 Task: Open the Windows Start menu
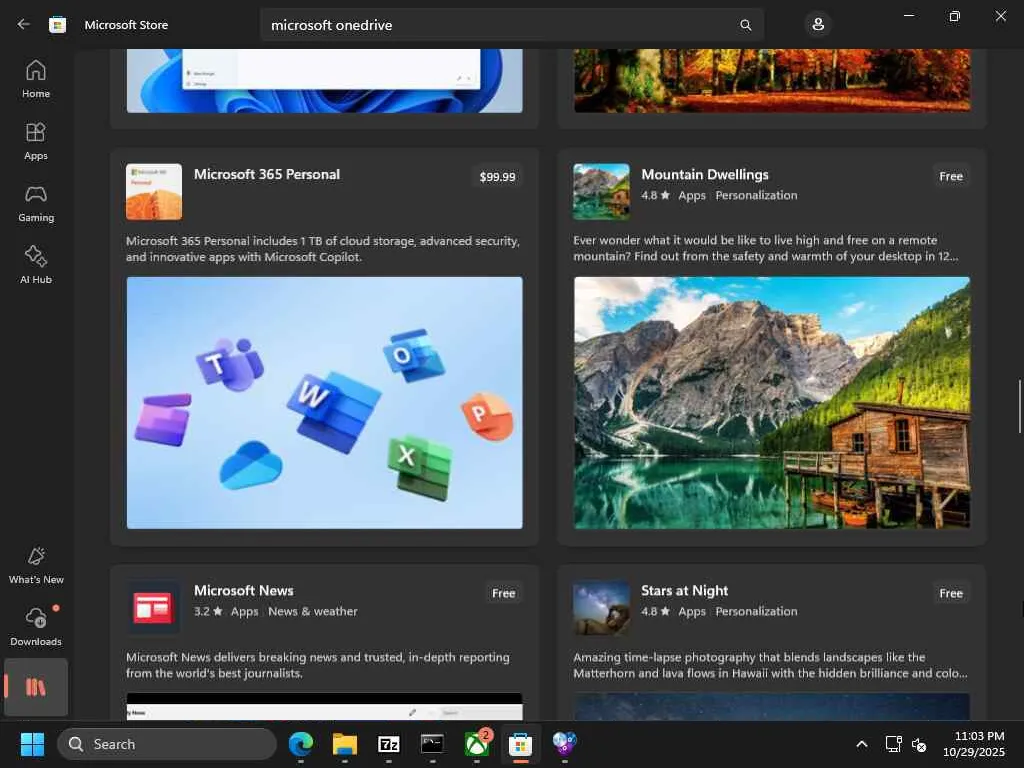coord(32,744)
